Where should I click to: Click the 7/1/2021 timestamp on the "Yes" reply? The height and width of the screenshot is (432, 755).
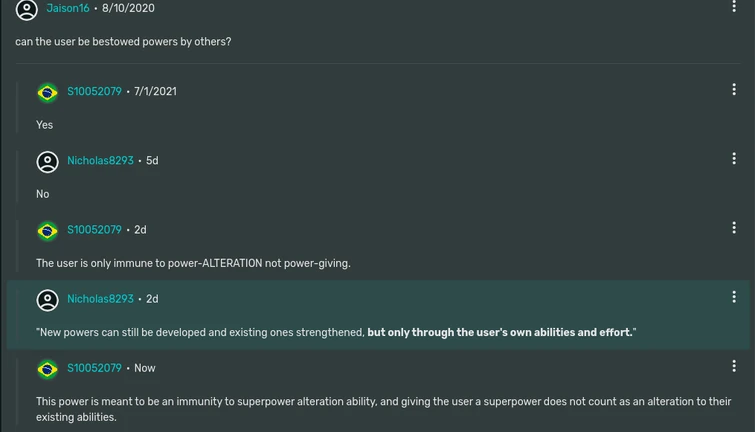(x=155, y=92)
